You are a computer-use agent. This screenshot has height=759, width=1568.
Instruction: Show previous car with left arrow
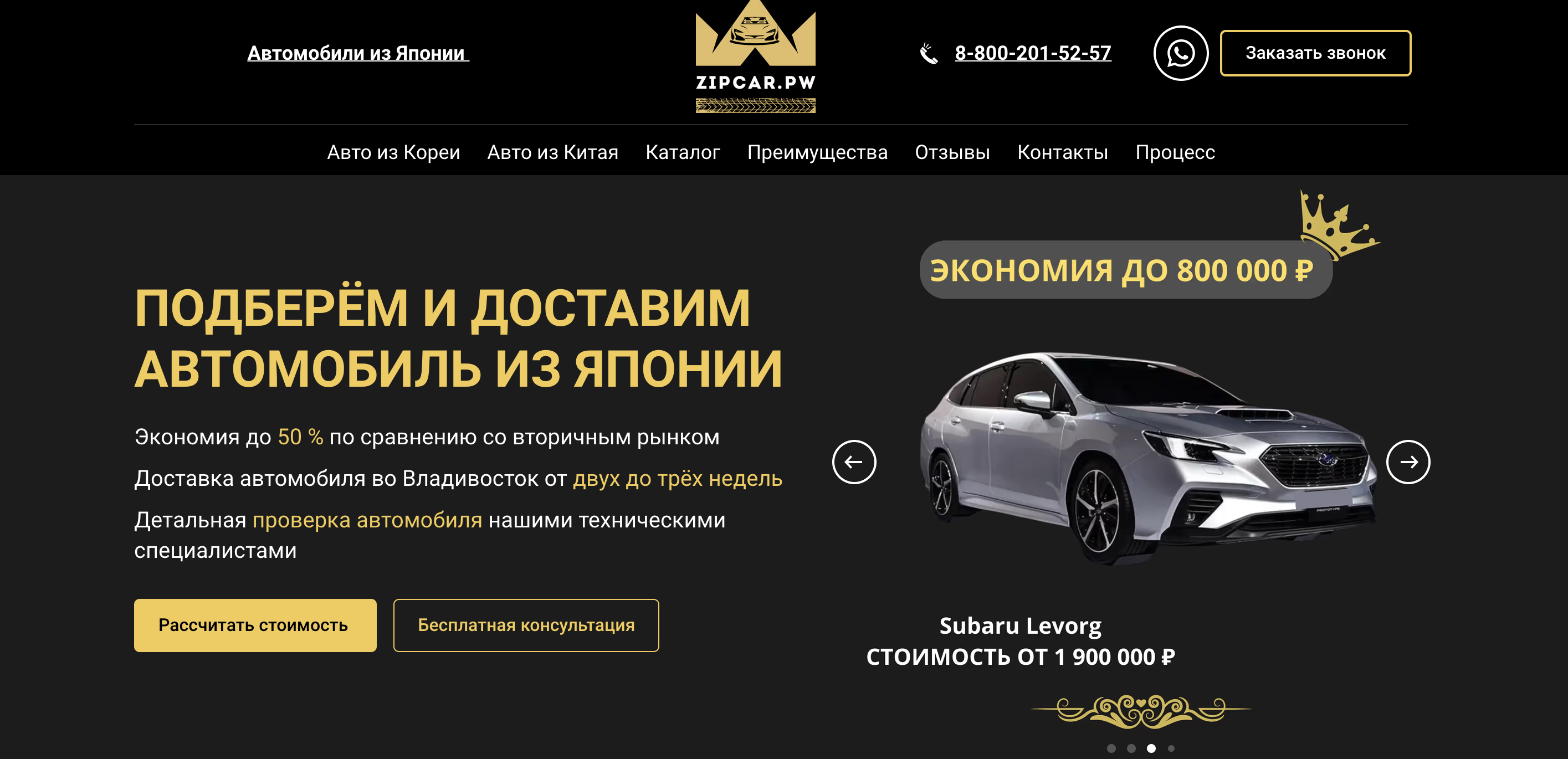pyautogui.click(x=854, y=462)
